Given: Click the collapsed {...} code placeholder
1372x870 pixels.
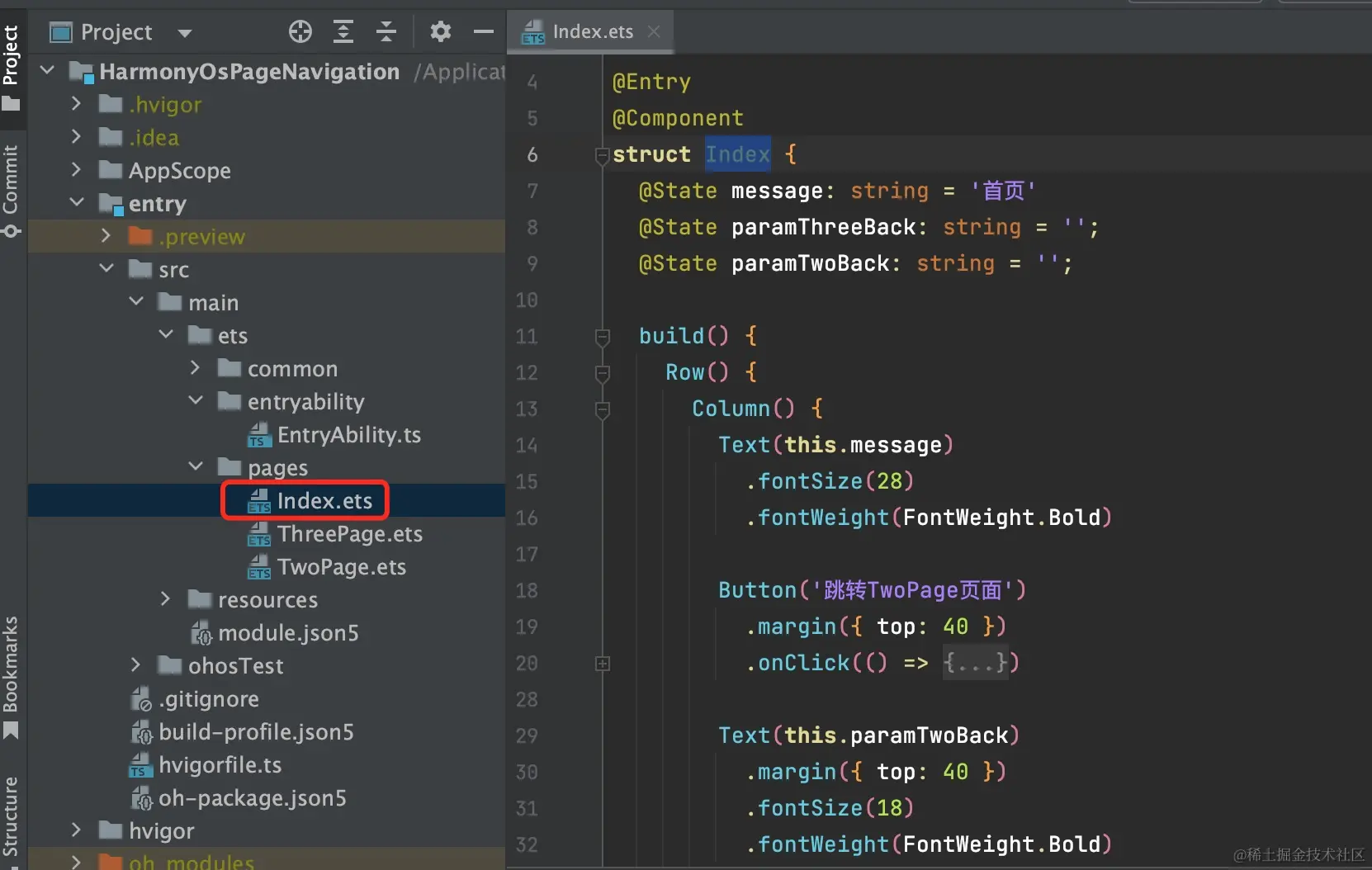Looking at the screenshot, I should 976,663.
